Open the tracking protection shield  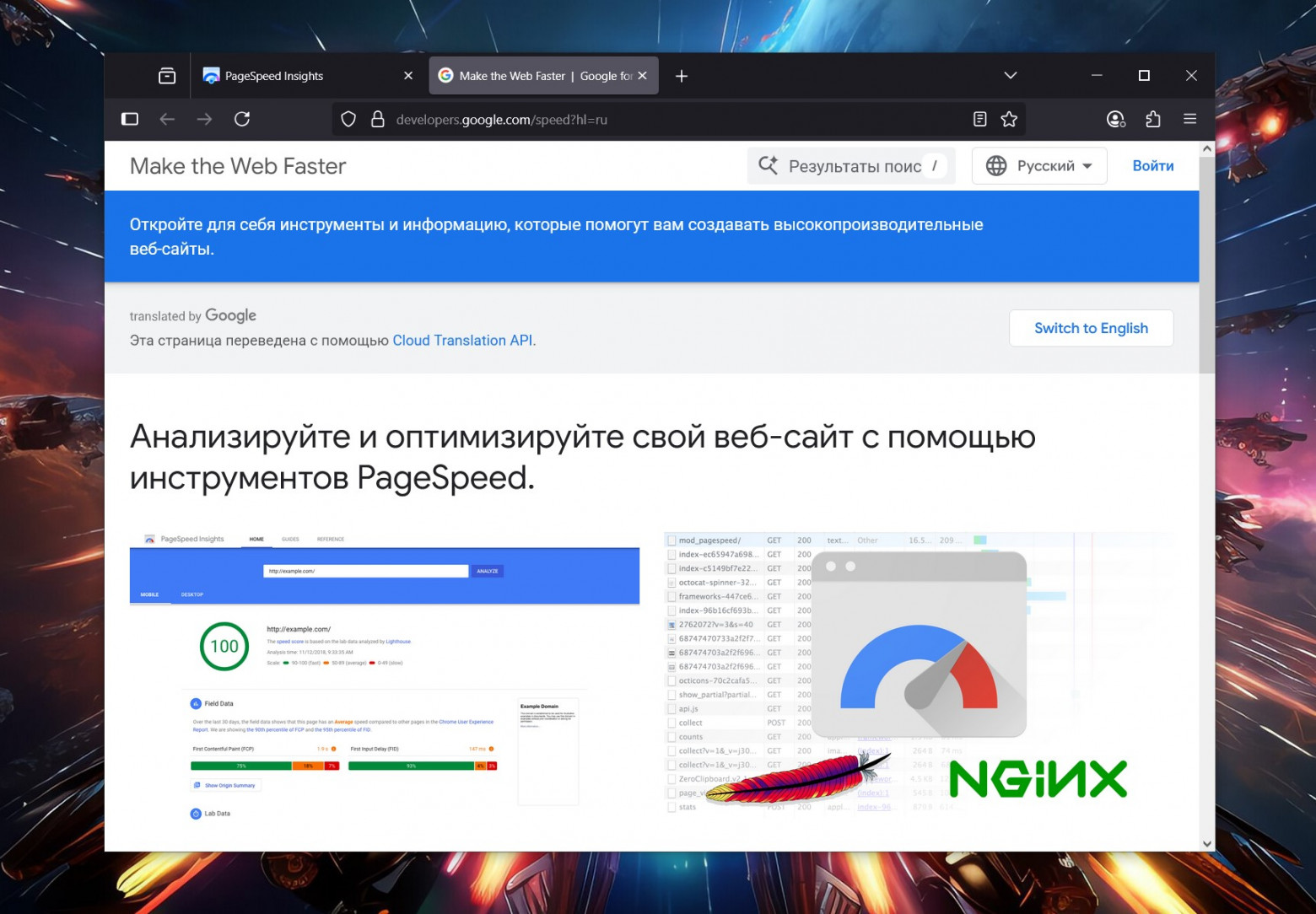click(348, 119)
